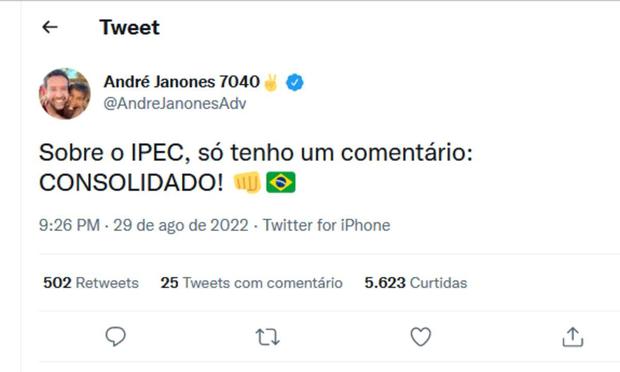Open André Janones profile picture

(64, 93)
